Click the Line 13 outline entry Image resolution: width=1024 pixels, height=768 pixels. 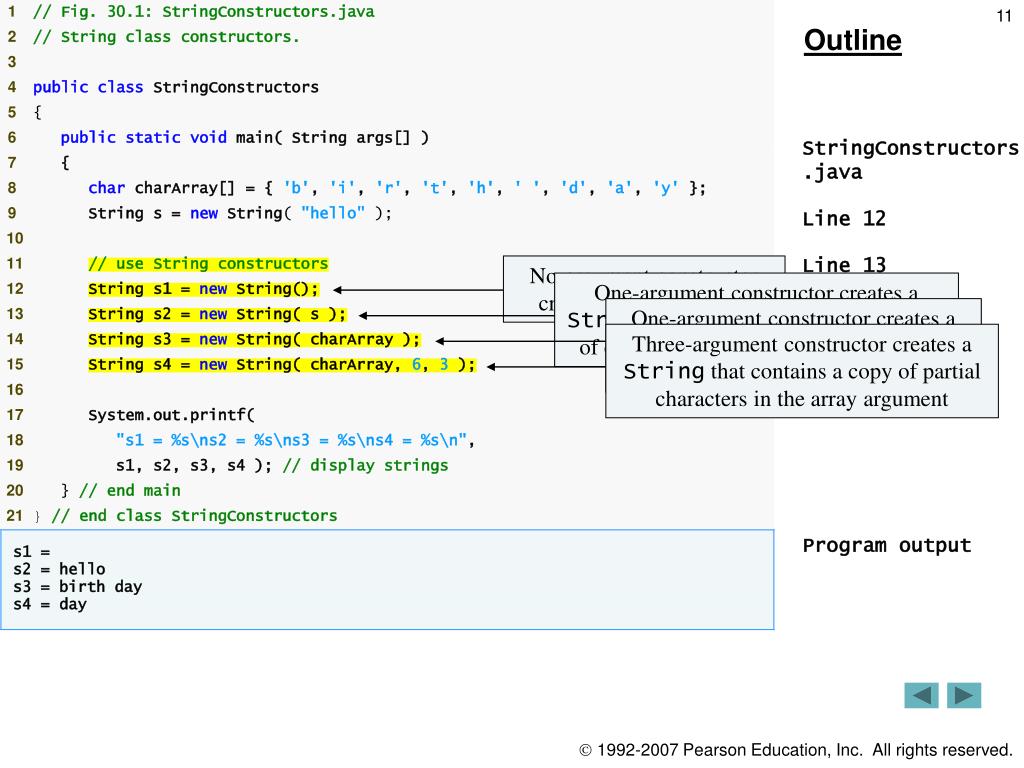click(x=844, y=264)
